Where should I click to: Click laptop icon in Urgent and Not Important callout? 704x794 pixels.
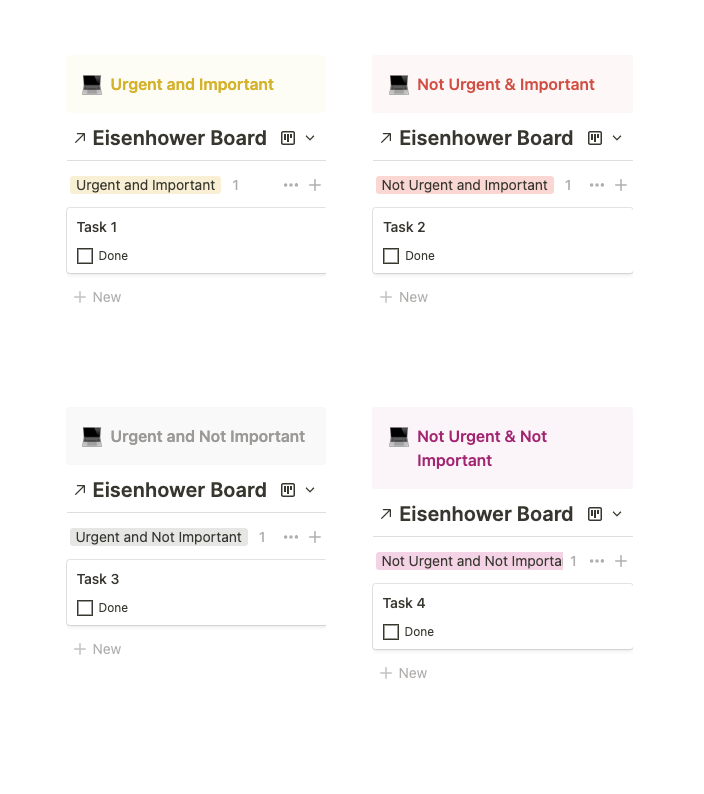92,436
